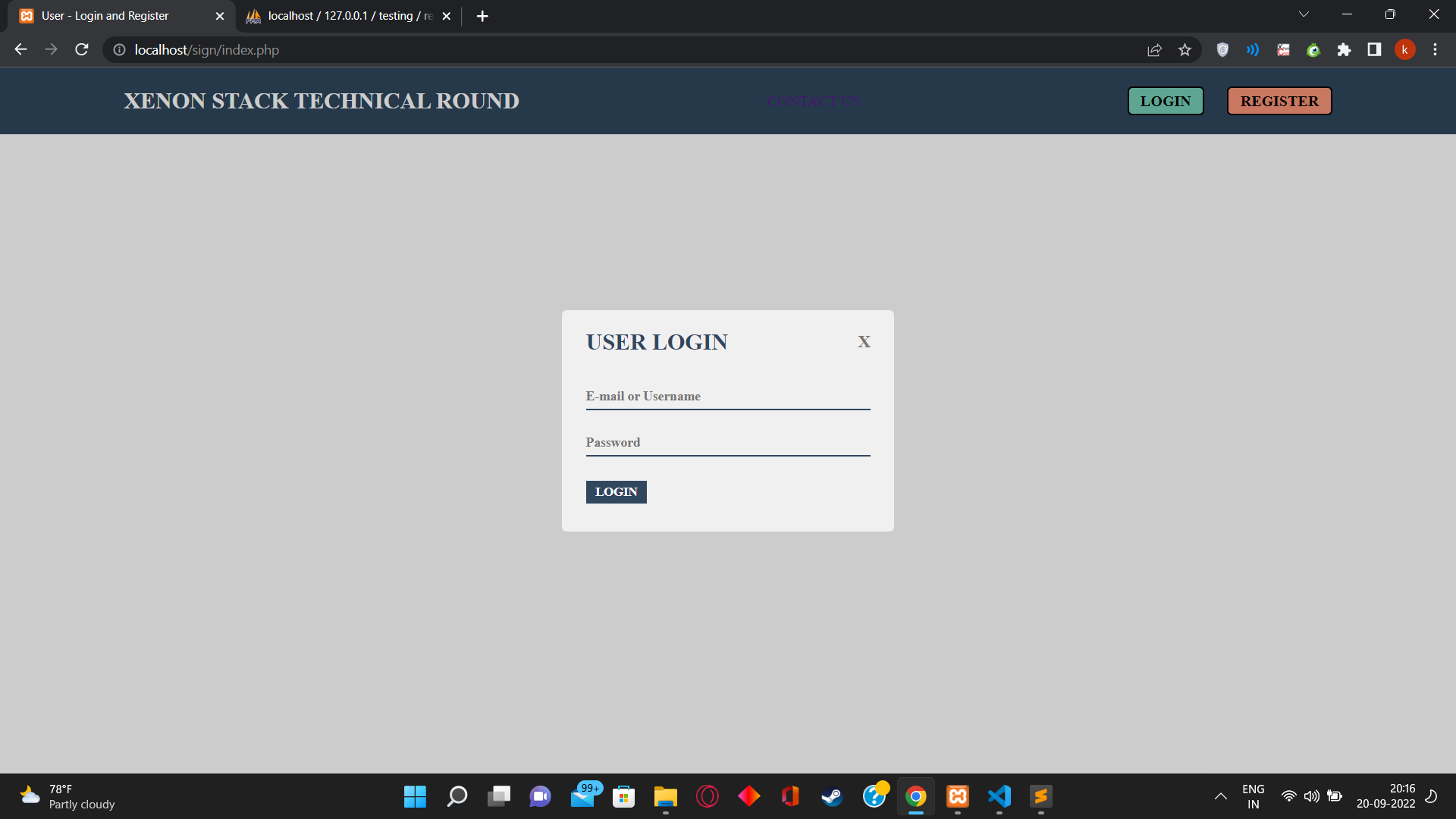Submit the form with dark LOGIN button
Viewport: 1456px width, 819px height.
(x=616, y=492)
